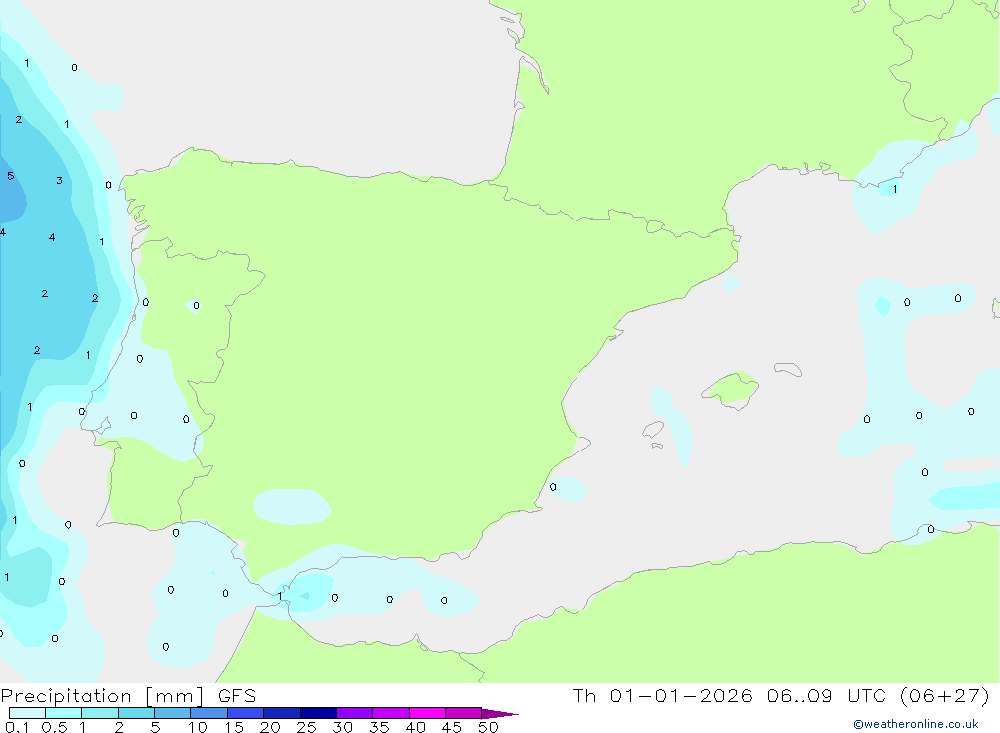Click the Menorca island outline
Screen dimensions: 1000x733
pos(788,369)
